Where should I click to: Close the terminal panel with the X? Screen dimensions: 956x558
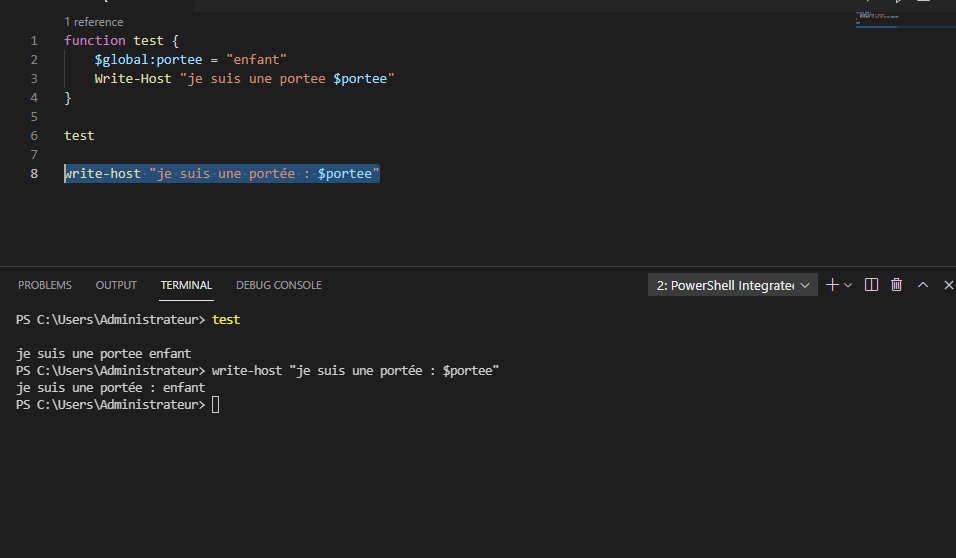point(947,285)
